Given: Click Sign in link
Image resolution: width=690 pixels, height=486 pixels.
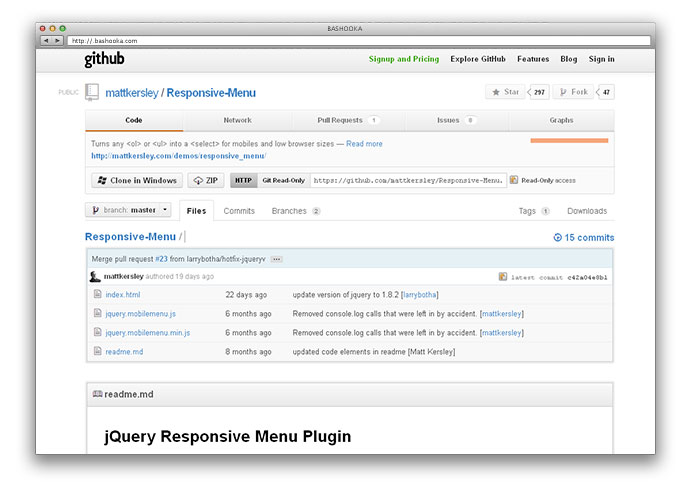Looking at the screenshot, I should (602, 59).
